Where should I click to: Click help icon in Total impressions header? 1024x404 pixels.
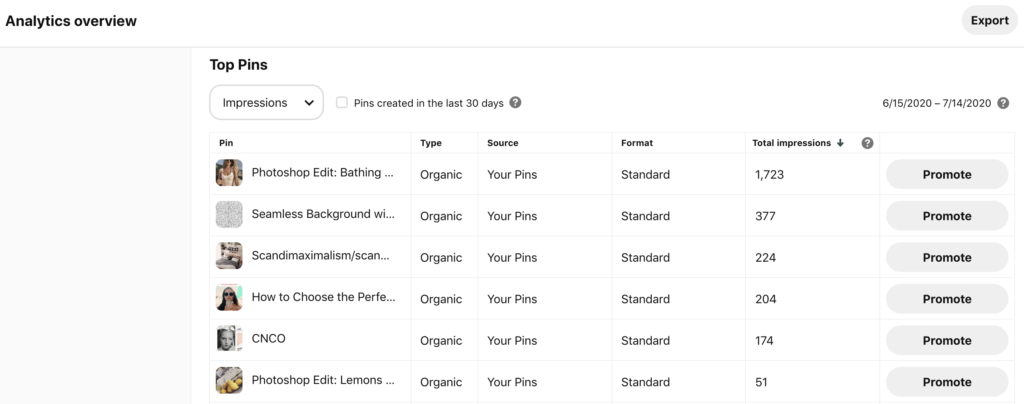867,143
